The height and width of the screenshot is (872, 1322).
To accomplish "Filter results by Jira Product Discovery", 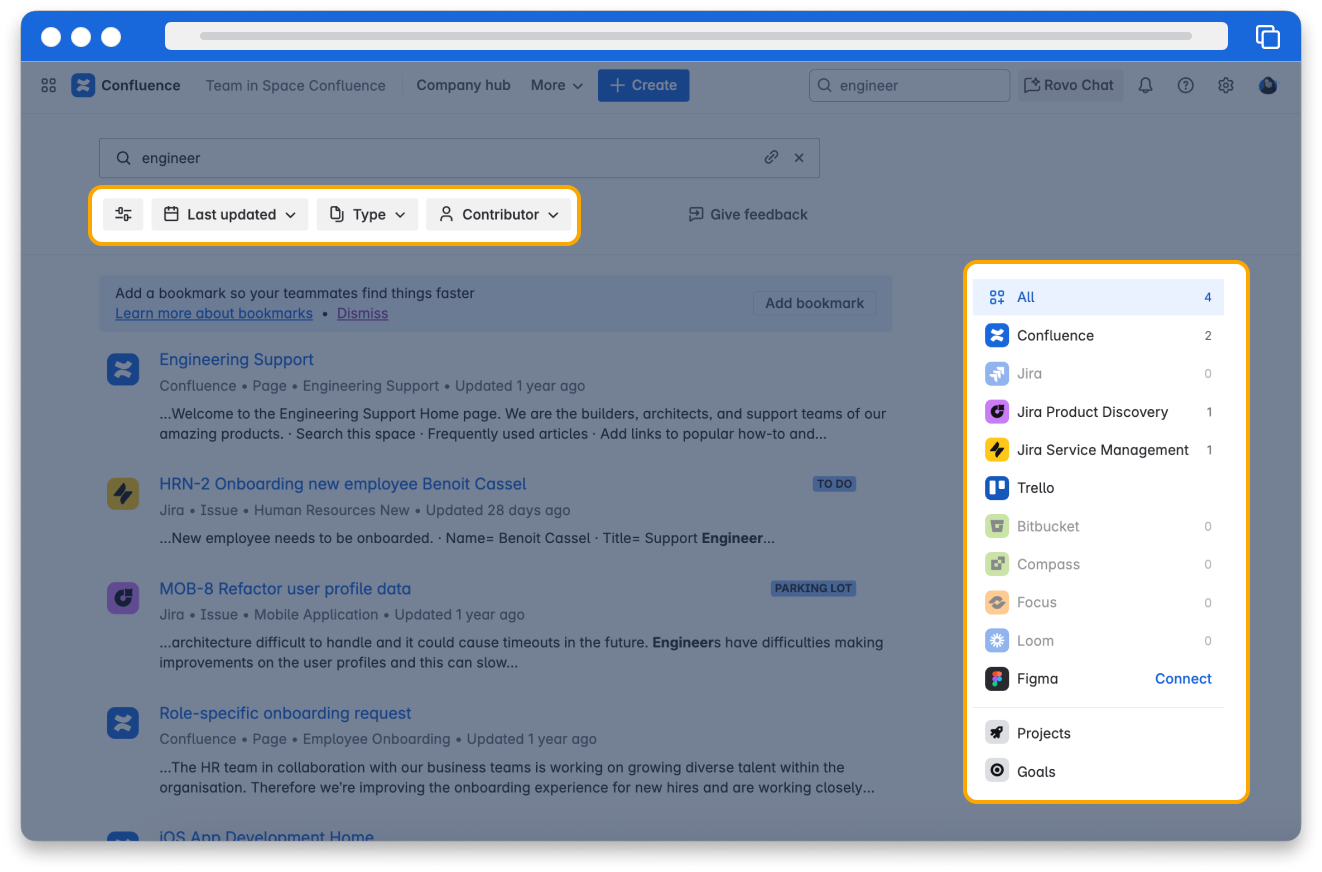I will tap(1098, 411).
